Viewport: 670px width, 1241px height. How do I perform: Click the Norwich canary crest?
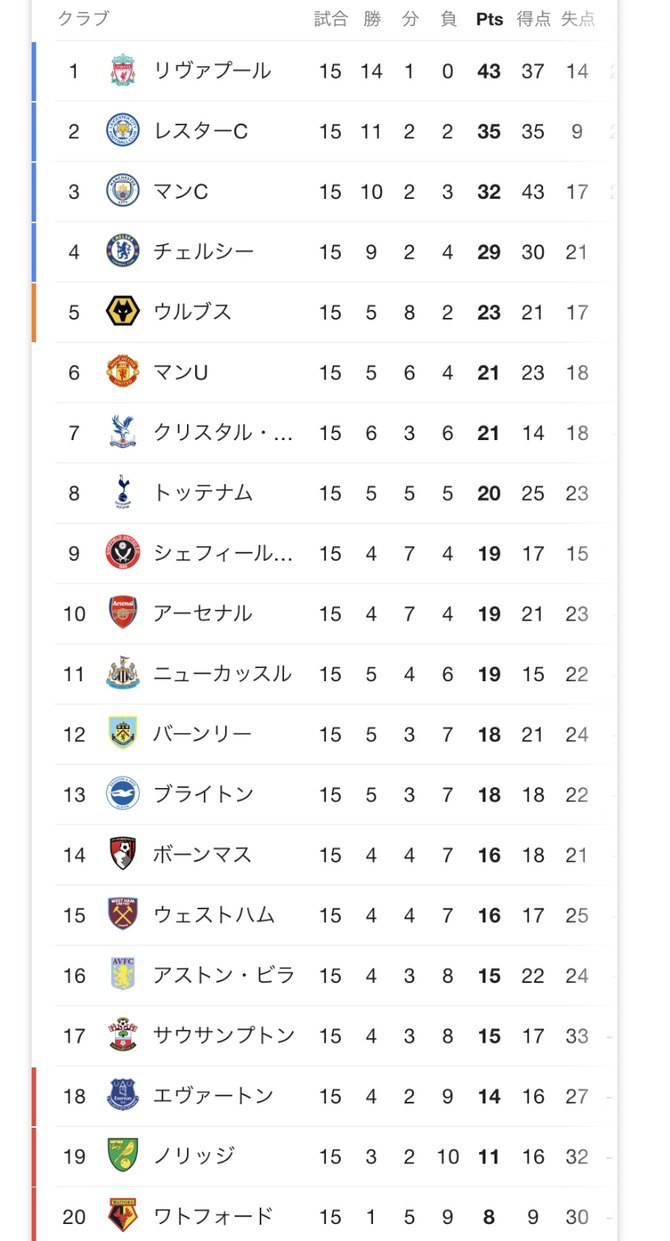click(123, 1156)
